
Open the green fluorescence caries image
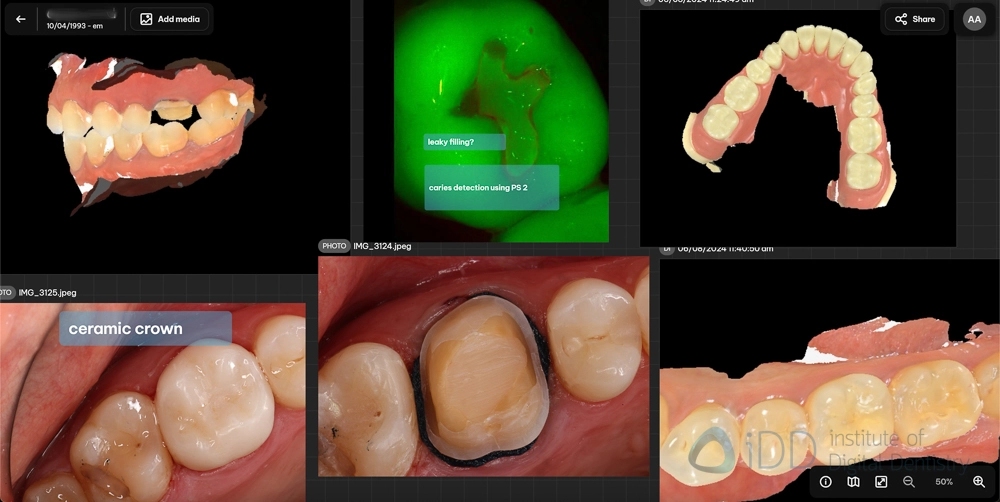(x=500, y=80)
